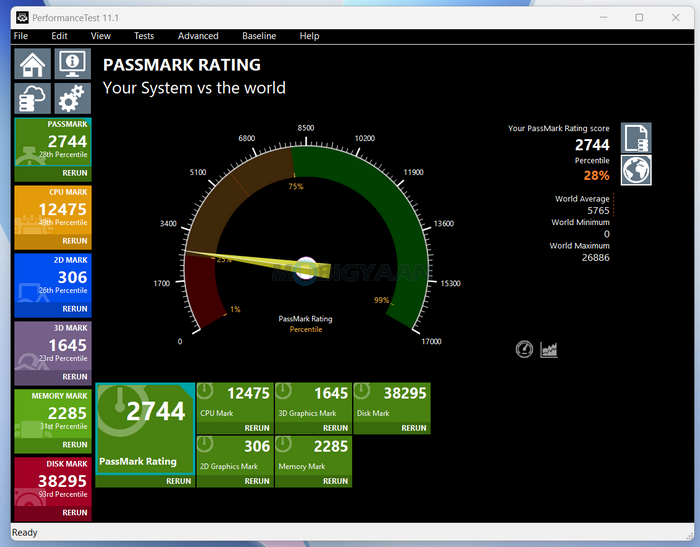This screenshot has height=547, width=700.
Task: Rerun the PASSMARK test from sidebar
Action: click(75, 173)
